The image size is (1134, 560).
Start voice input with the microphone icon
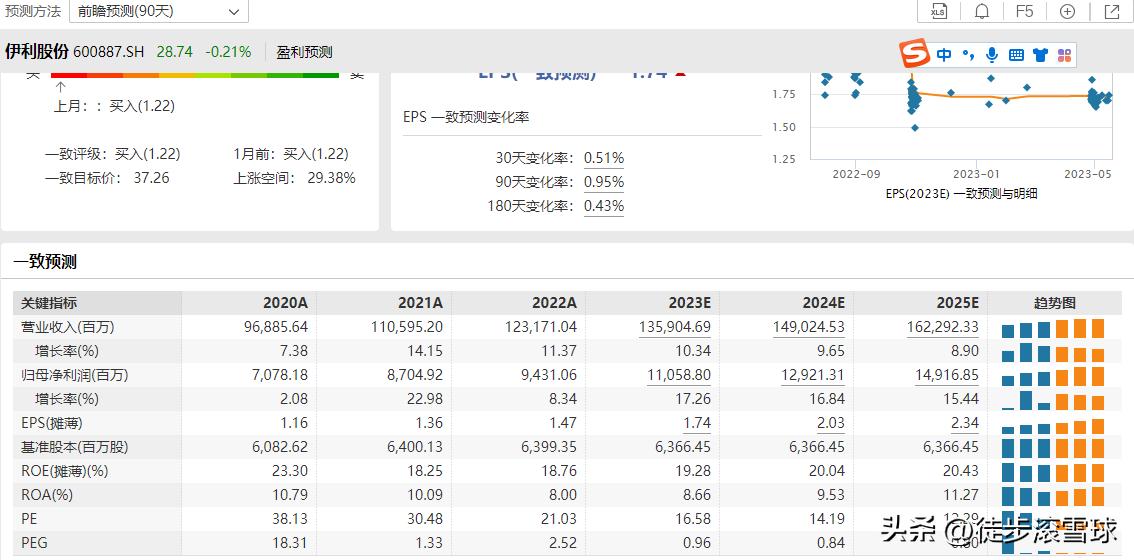point(992,54)
